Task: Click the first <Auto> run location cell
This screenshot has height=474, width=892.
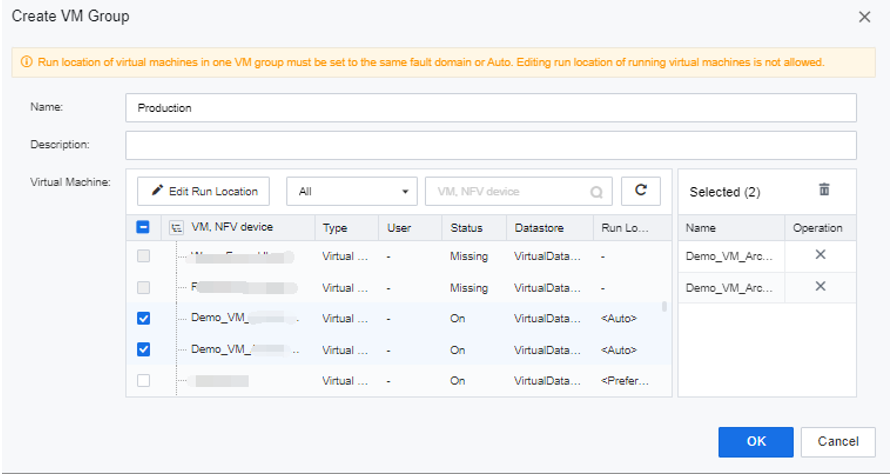Action: (619, 319)
